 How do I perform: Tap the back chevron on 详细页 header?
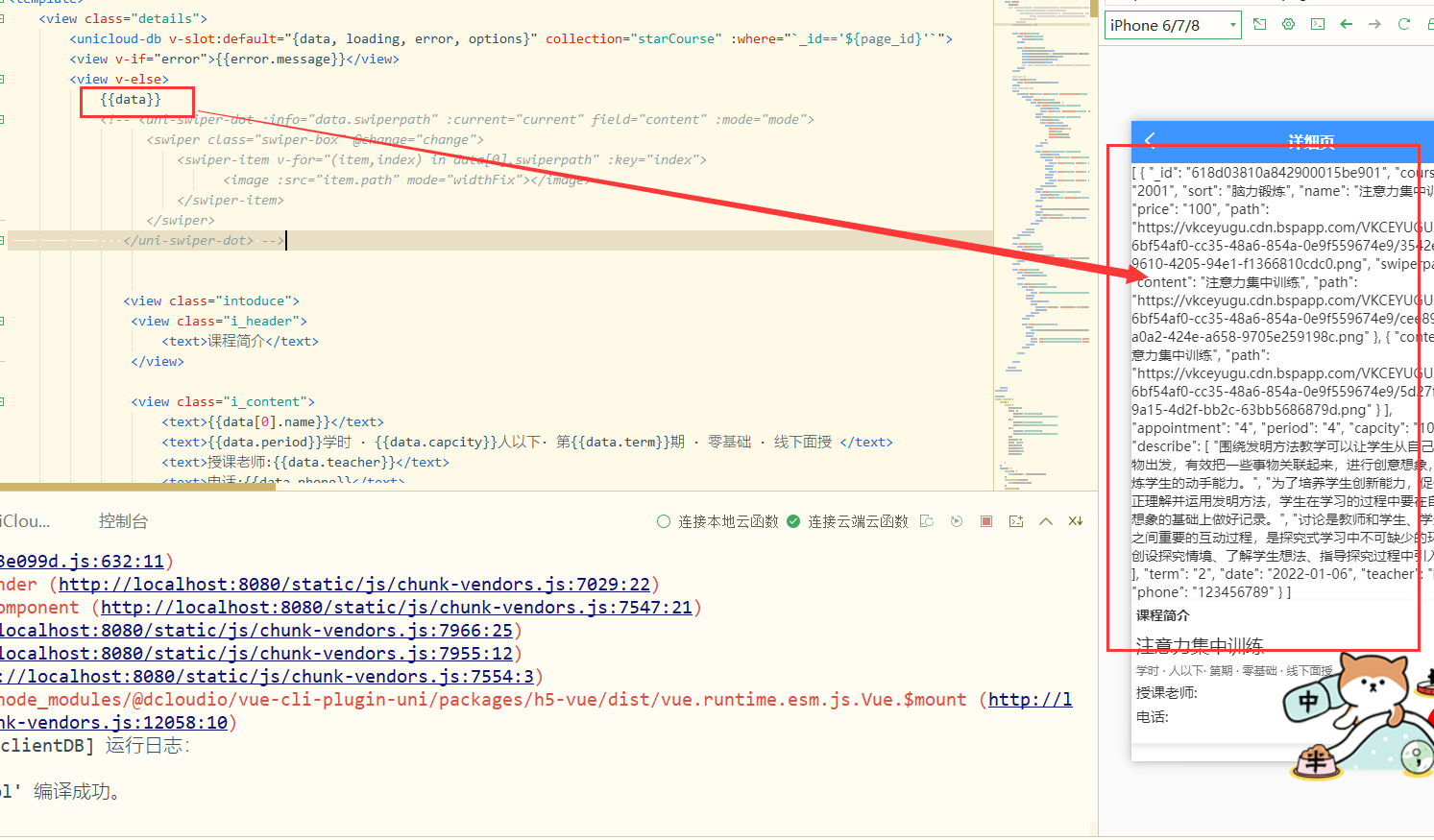[x=1150, y=141]
